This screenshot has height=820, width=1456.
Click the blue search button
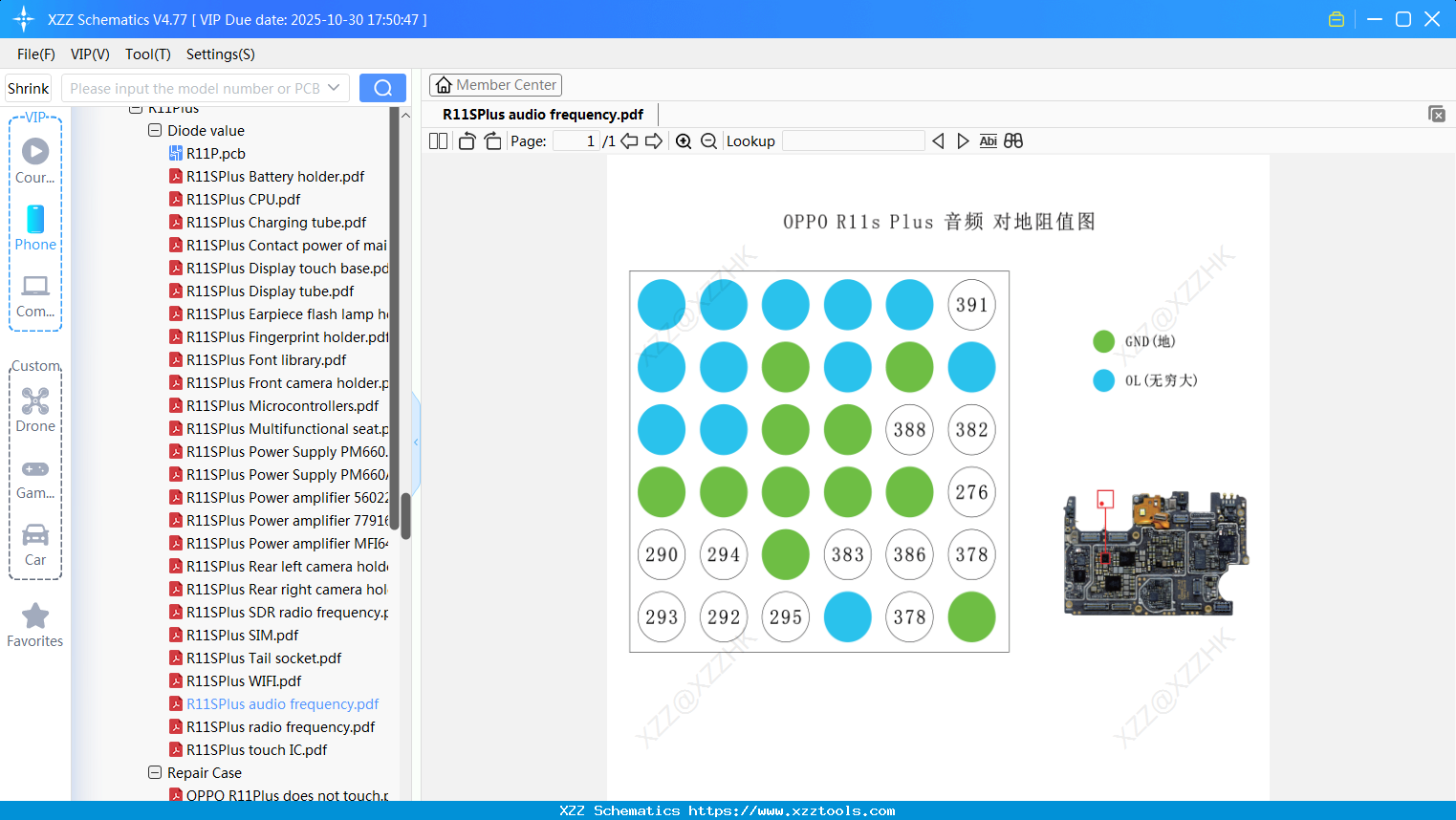tap(382, 88)
